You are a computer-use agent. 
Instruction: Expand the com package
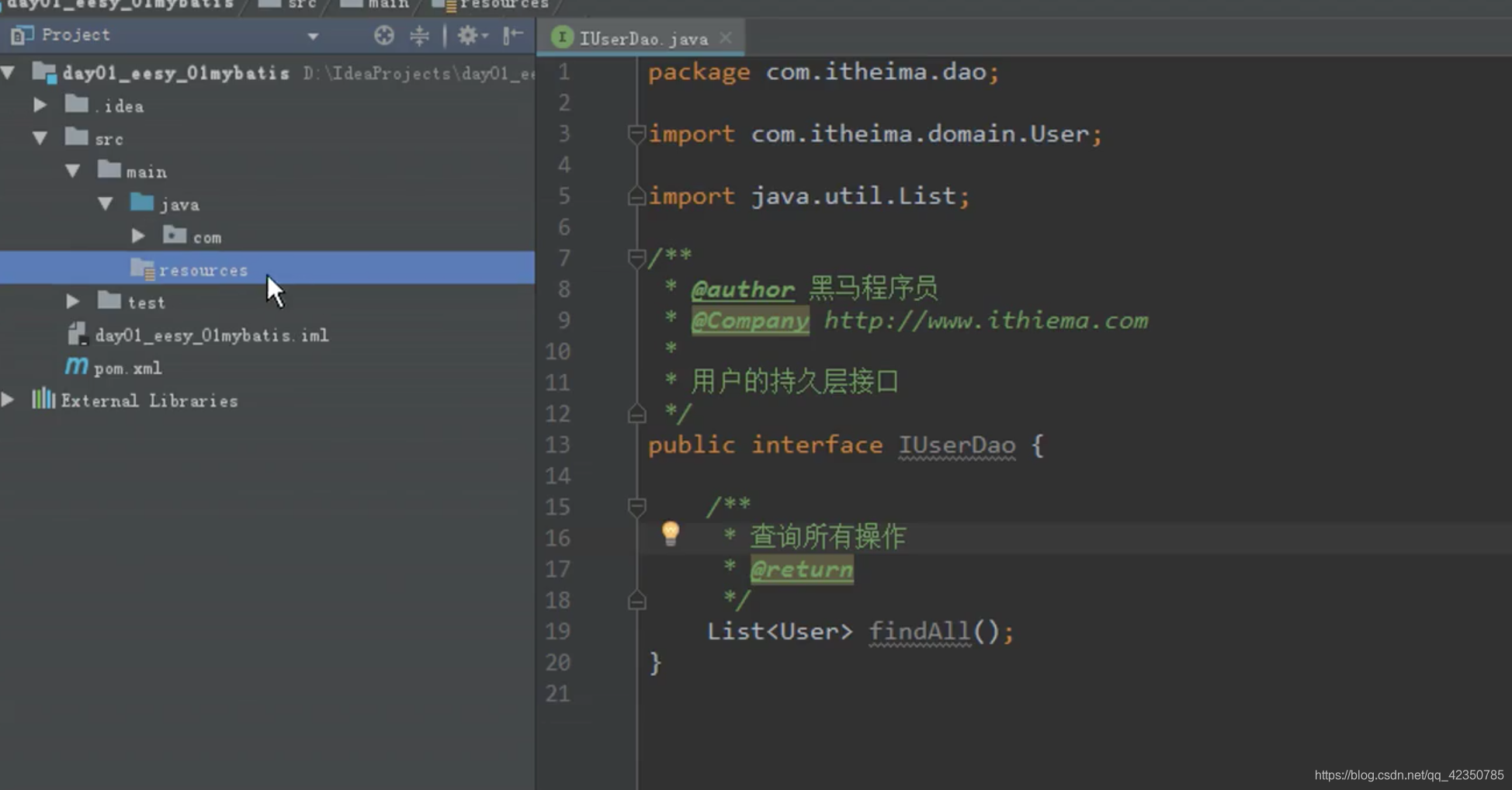pyautogui.click(x=138, y=236)
